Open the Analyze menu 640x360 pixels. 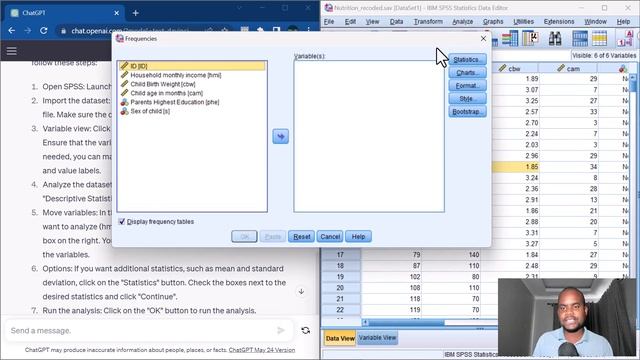point(462,22)
